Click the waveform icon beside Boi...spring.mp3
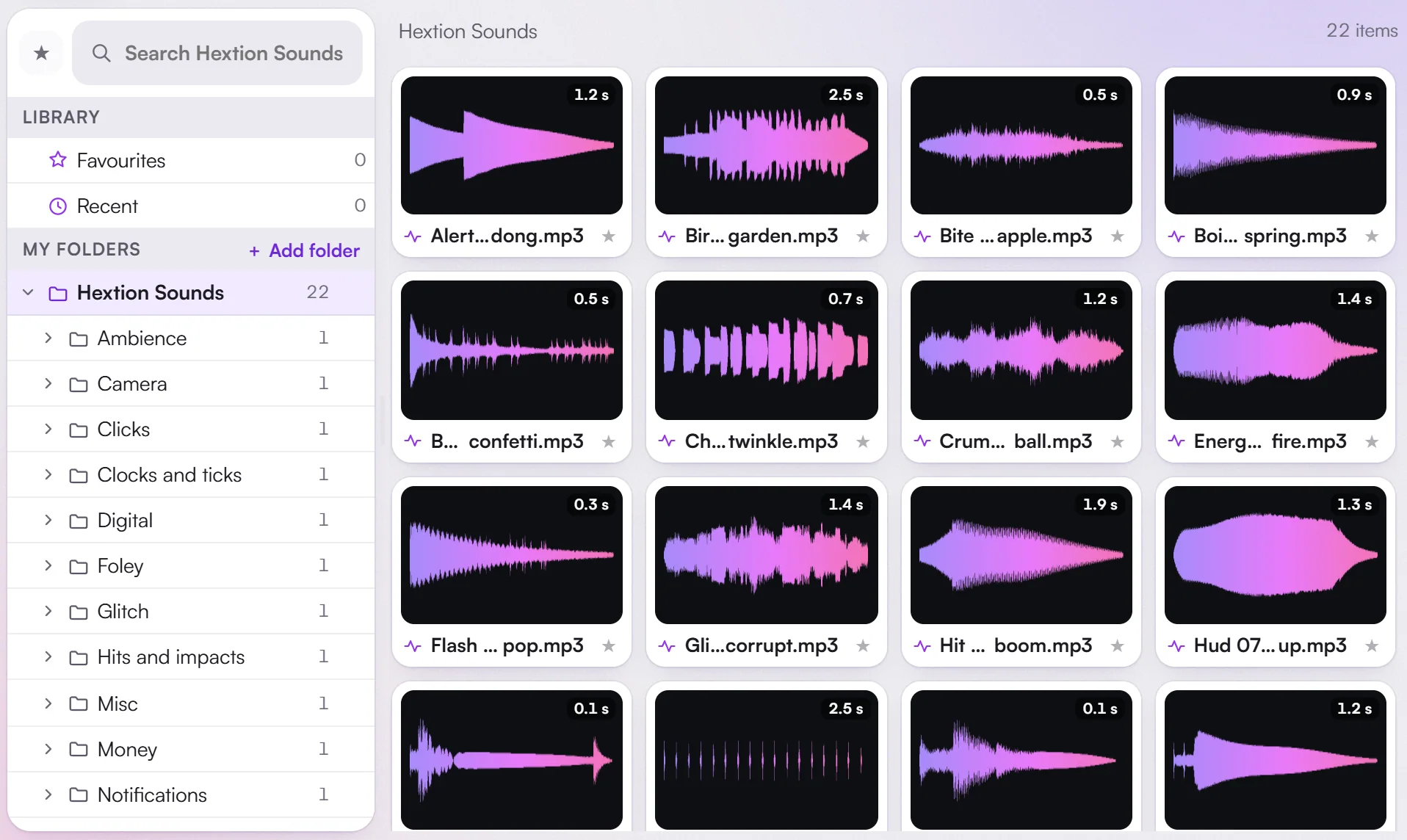 point(1176,236)
